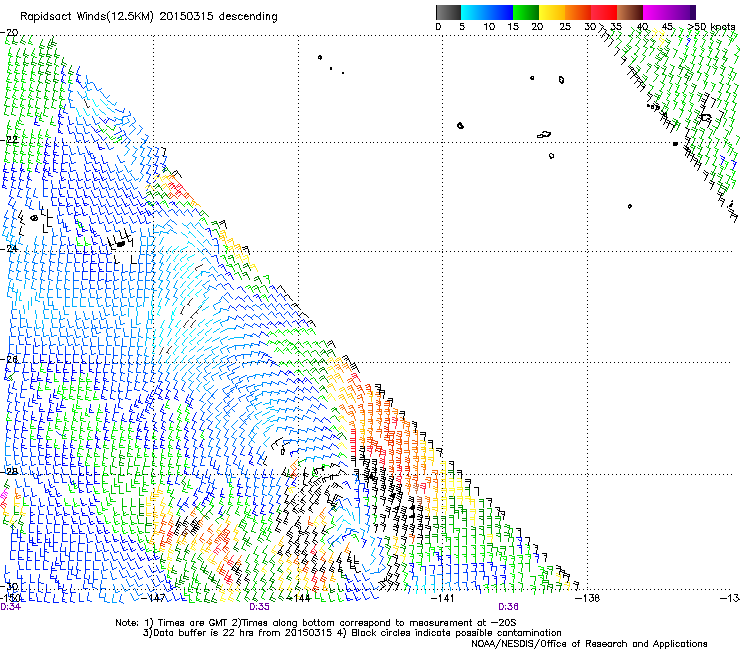740x650 pixels.
Task: Click the '-138' longitude label
Action: [588, 598]
